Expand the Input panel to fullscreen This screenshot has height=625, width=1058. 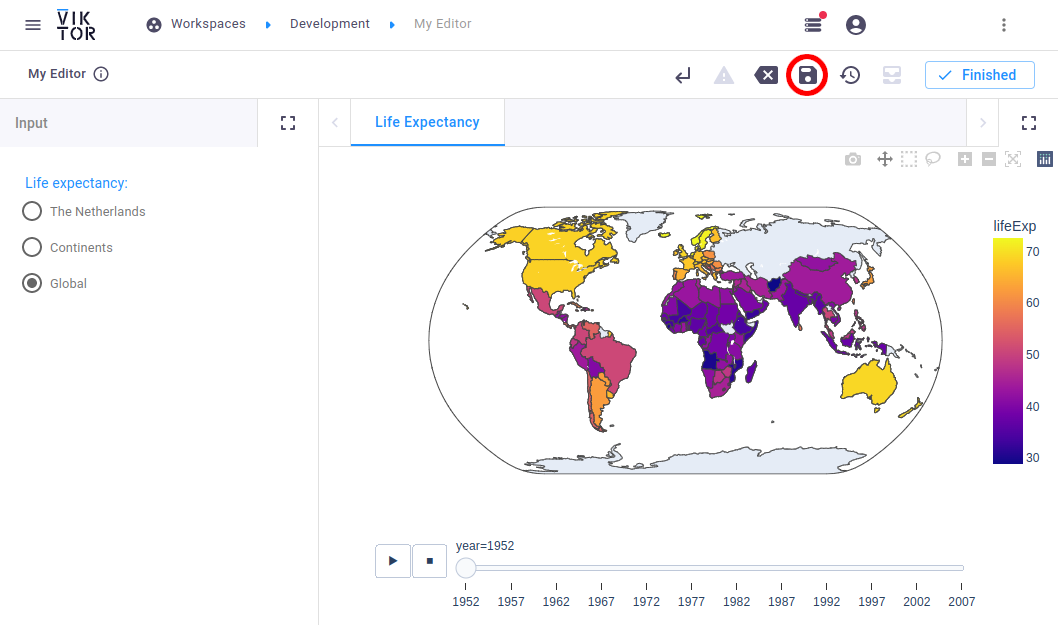[288, 123]
